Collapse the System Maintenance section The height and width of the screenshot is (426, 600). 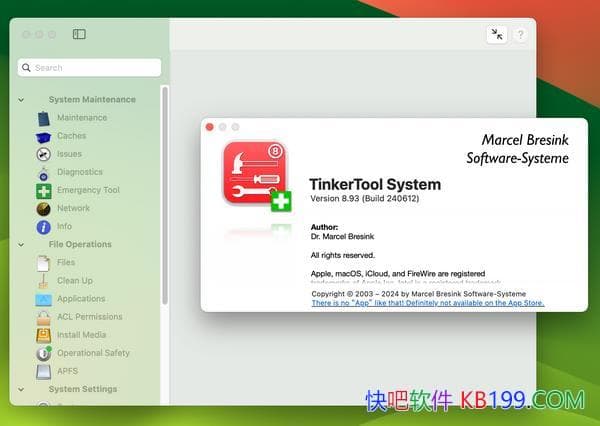tap(21, 100)
